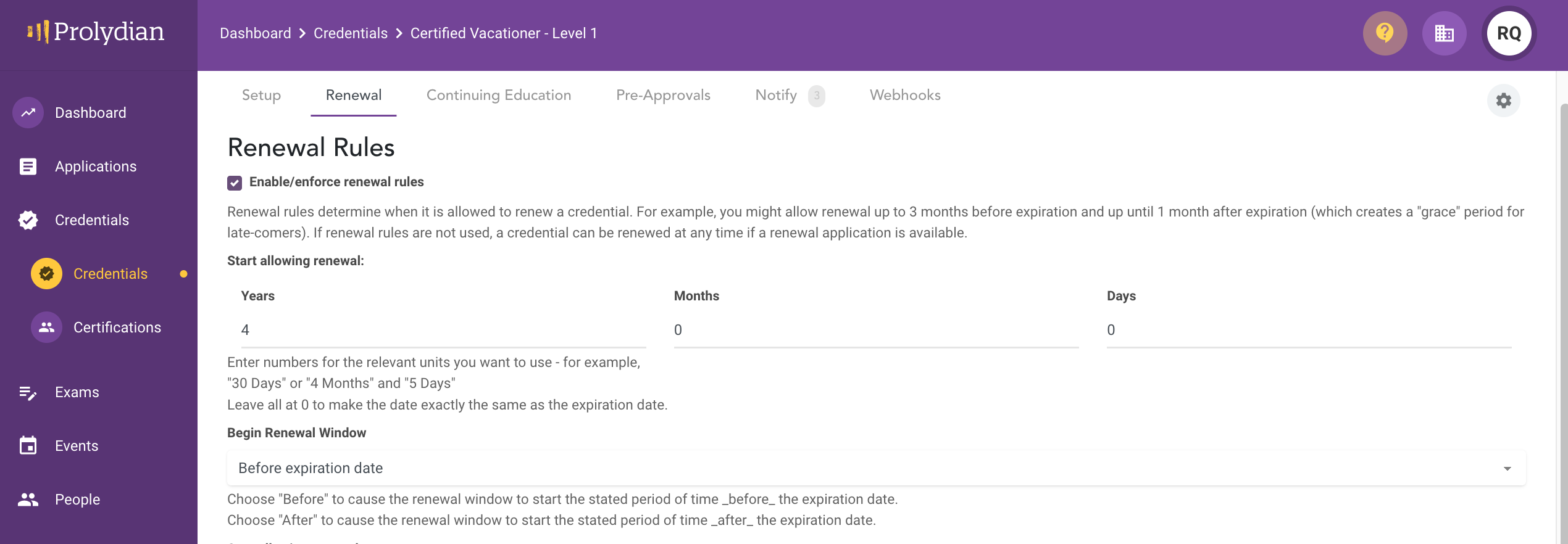Click the organization building icon
The width and height of the screenshot is (1568, 544).
[x=1445, y=33]
